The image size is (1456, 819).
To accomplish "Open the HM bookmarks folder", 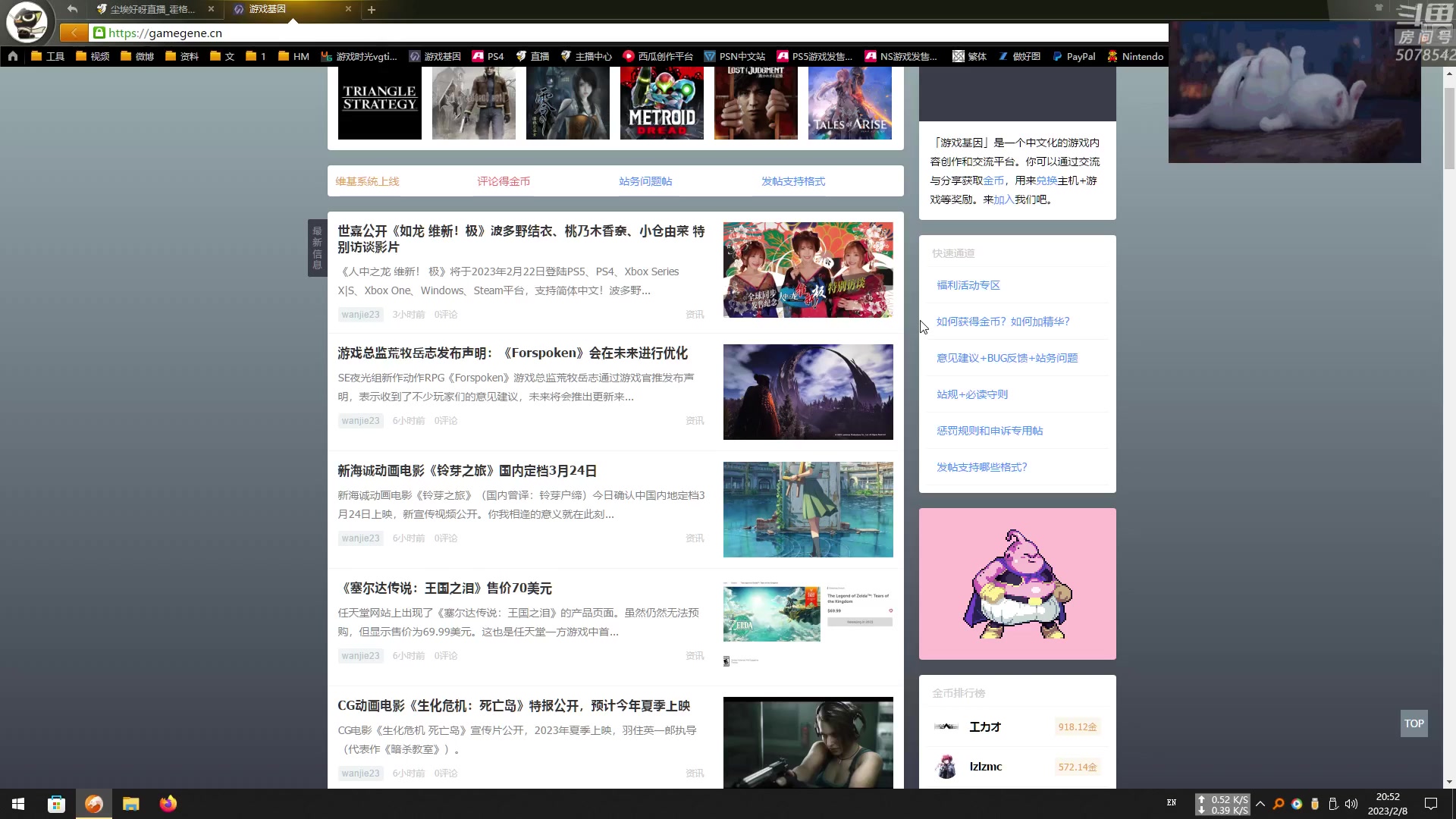I will [293, 56].
